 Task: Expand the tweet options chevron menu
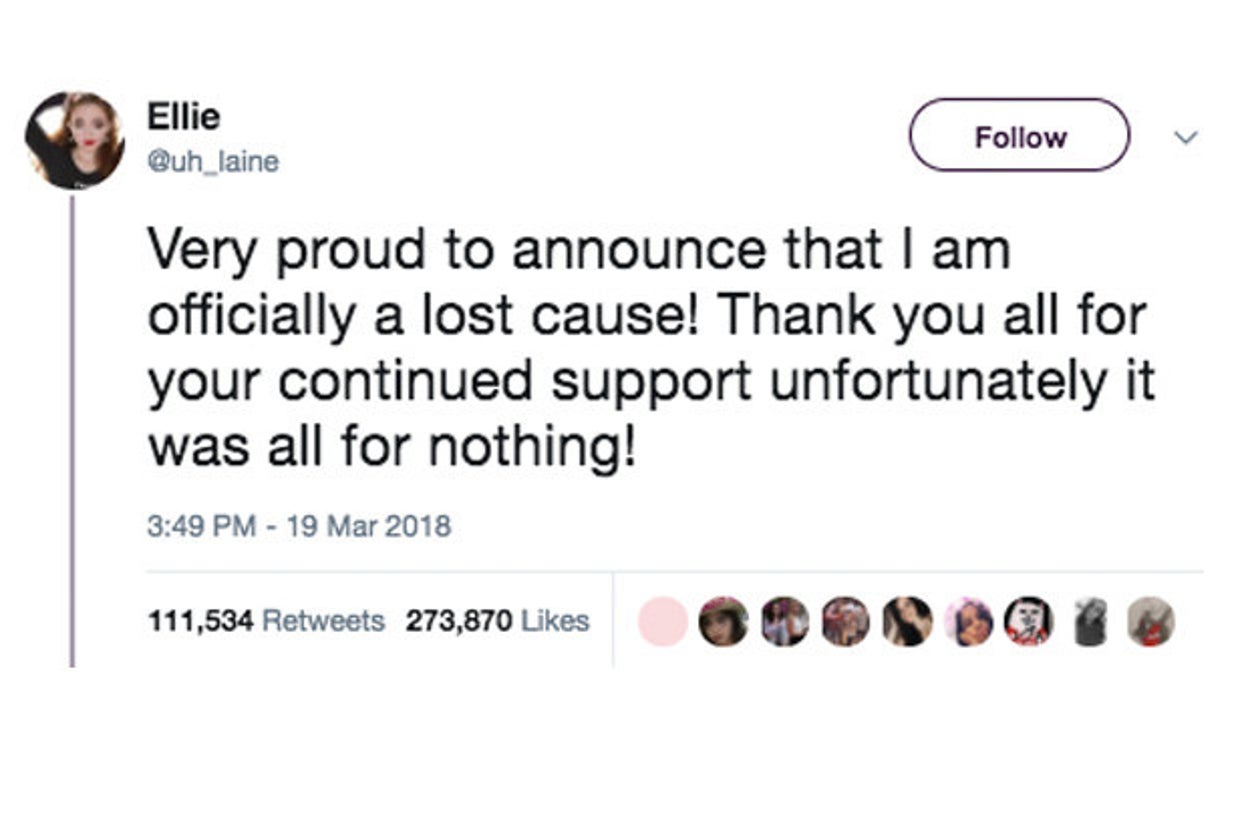(x=1185, y=138)
